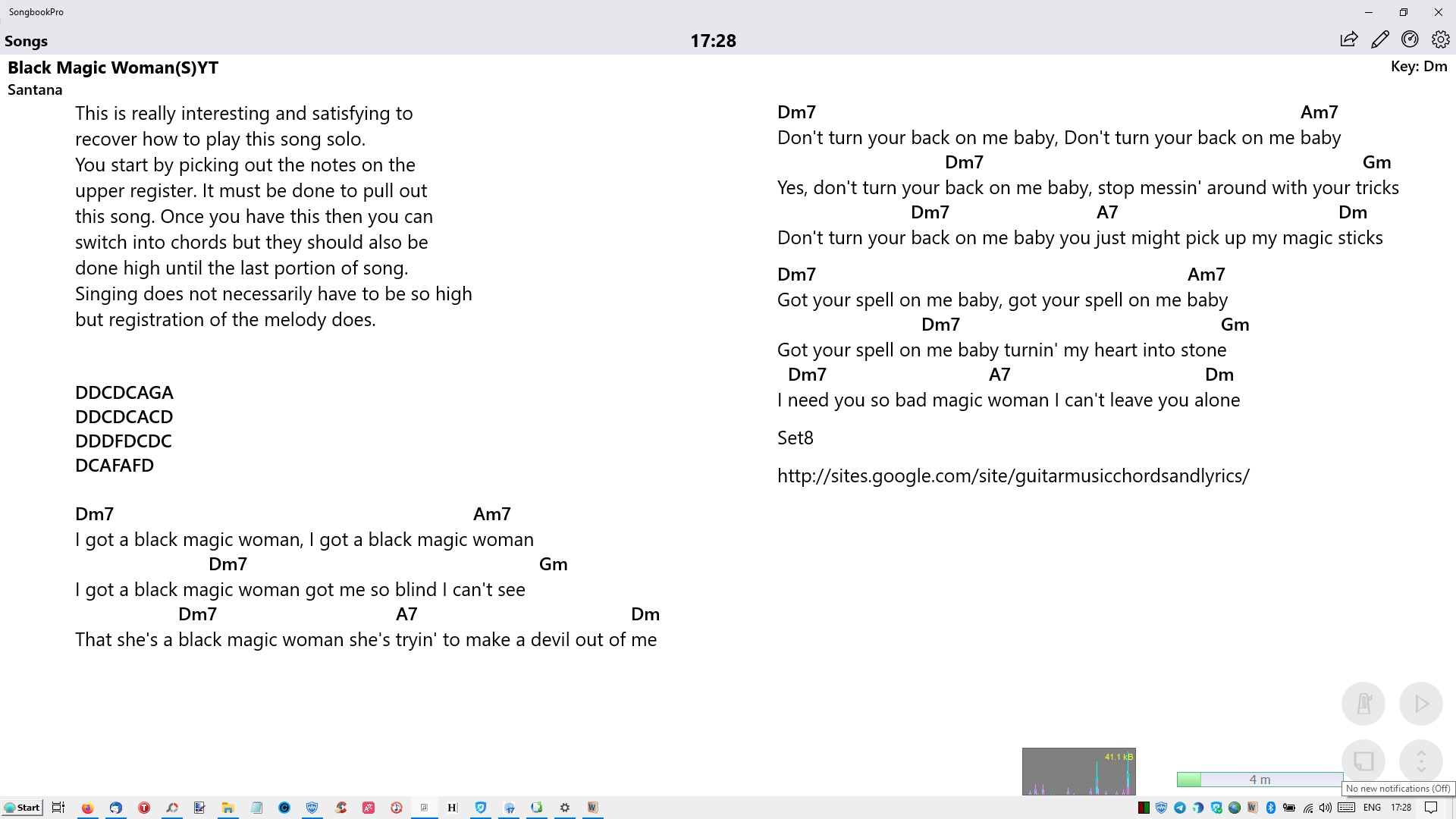
Task: Open the red T app on taskbar
Action: click(144, 808)
